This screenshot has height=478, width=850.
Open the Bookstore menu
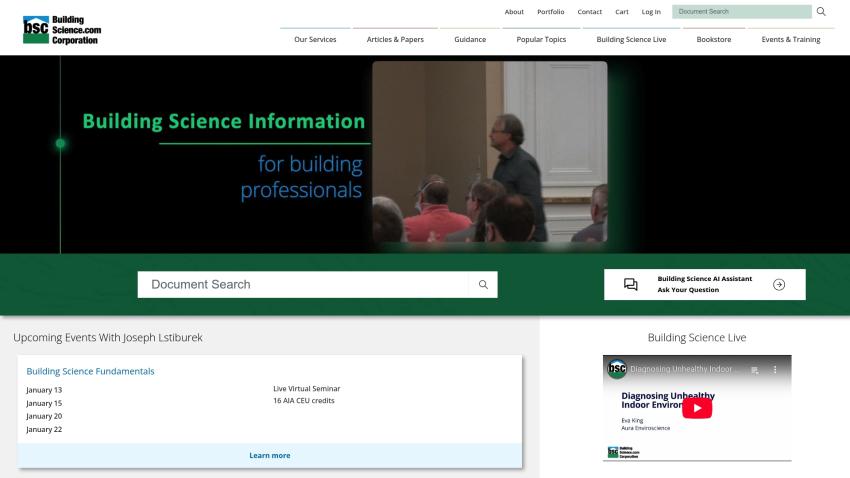tap(713, 40)
